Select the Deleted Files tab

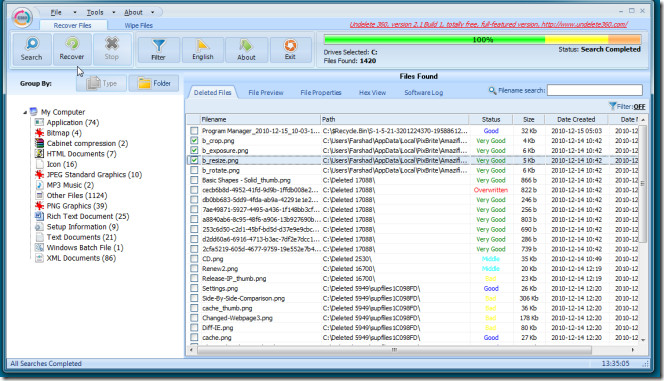pos(213,92)
